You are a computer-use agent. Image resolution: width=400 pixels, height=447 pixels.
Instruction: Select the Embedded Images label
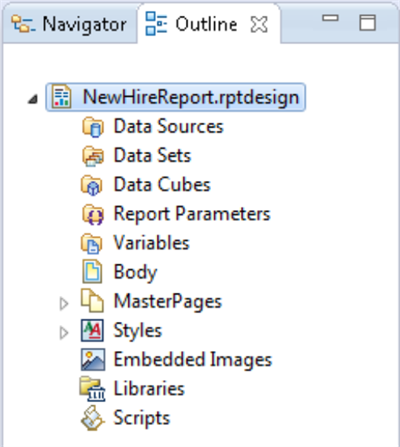[x=193, y=360]
